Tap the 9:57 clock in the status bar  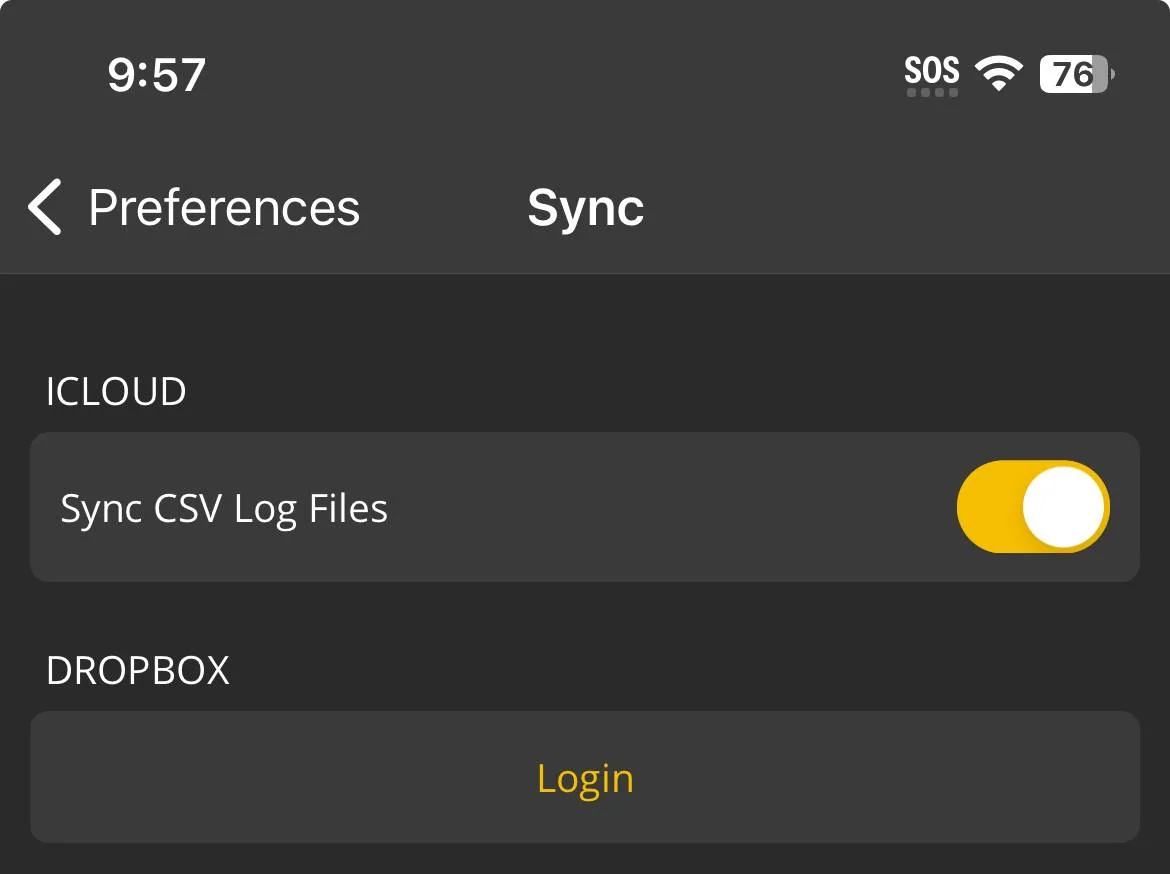156,75
